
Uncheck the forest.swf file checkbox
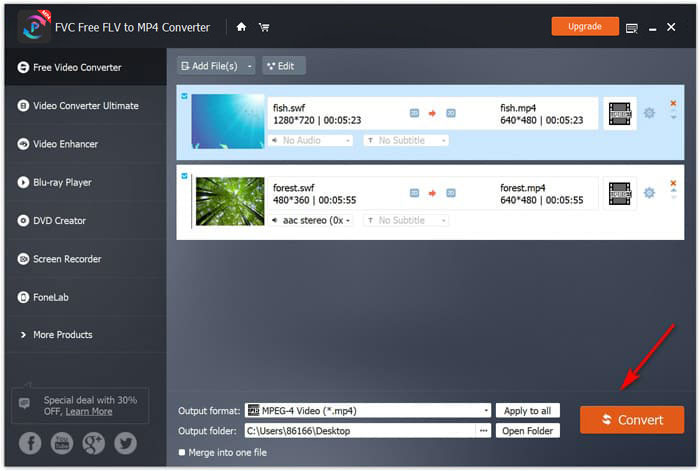point(184,176)
